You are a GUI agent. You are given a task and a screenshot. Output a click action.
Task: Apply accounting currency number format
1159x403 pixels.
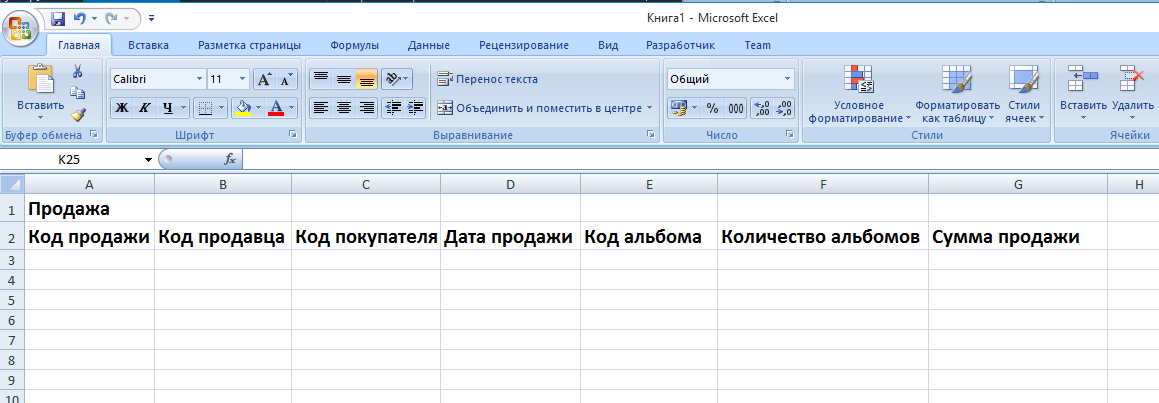click(x=679, y=109)
